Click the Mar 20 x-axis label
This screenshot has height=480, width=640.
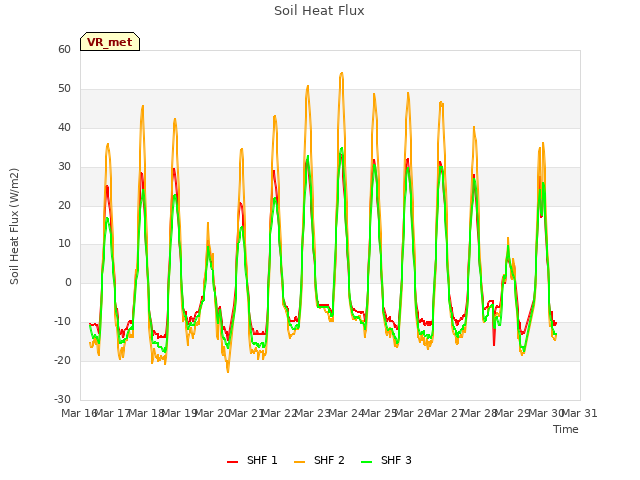pos(213,413)
